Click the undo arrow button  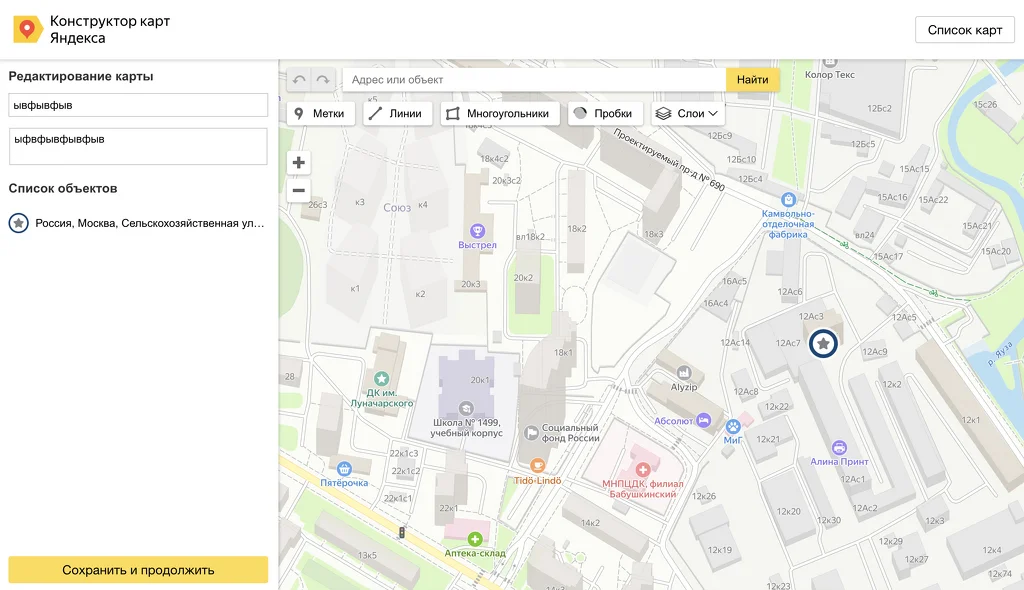pyautogui.click(x=299, y=80)
